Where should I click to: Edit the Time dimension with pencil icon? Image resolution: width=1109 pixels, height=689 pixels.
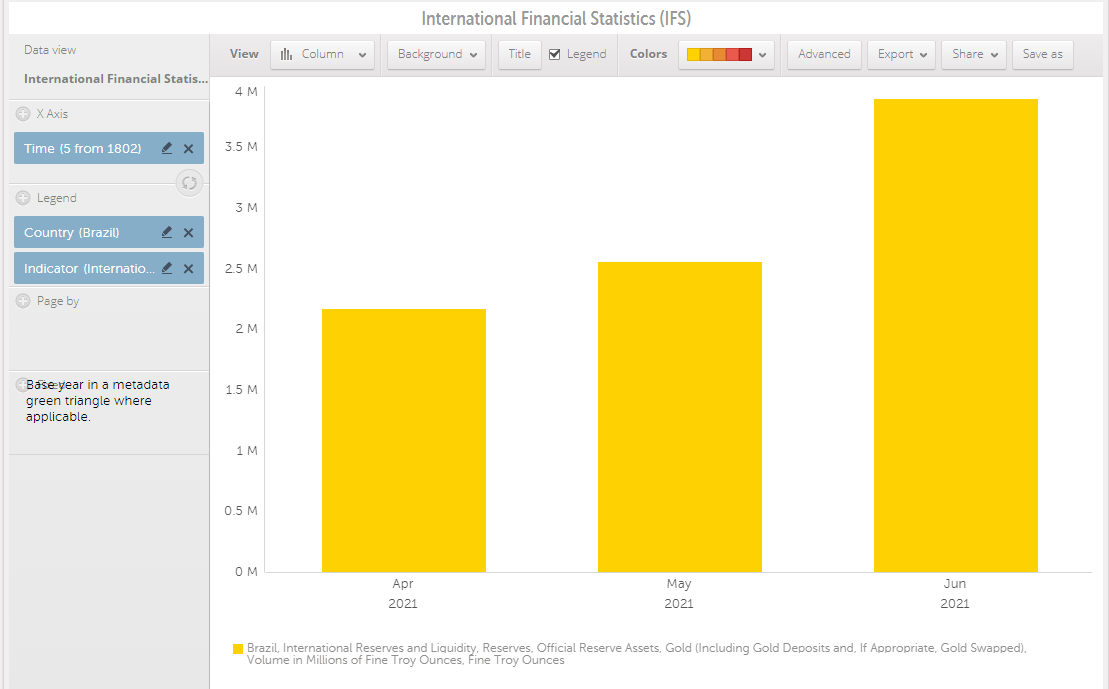(167, 148)
